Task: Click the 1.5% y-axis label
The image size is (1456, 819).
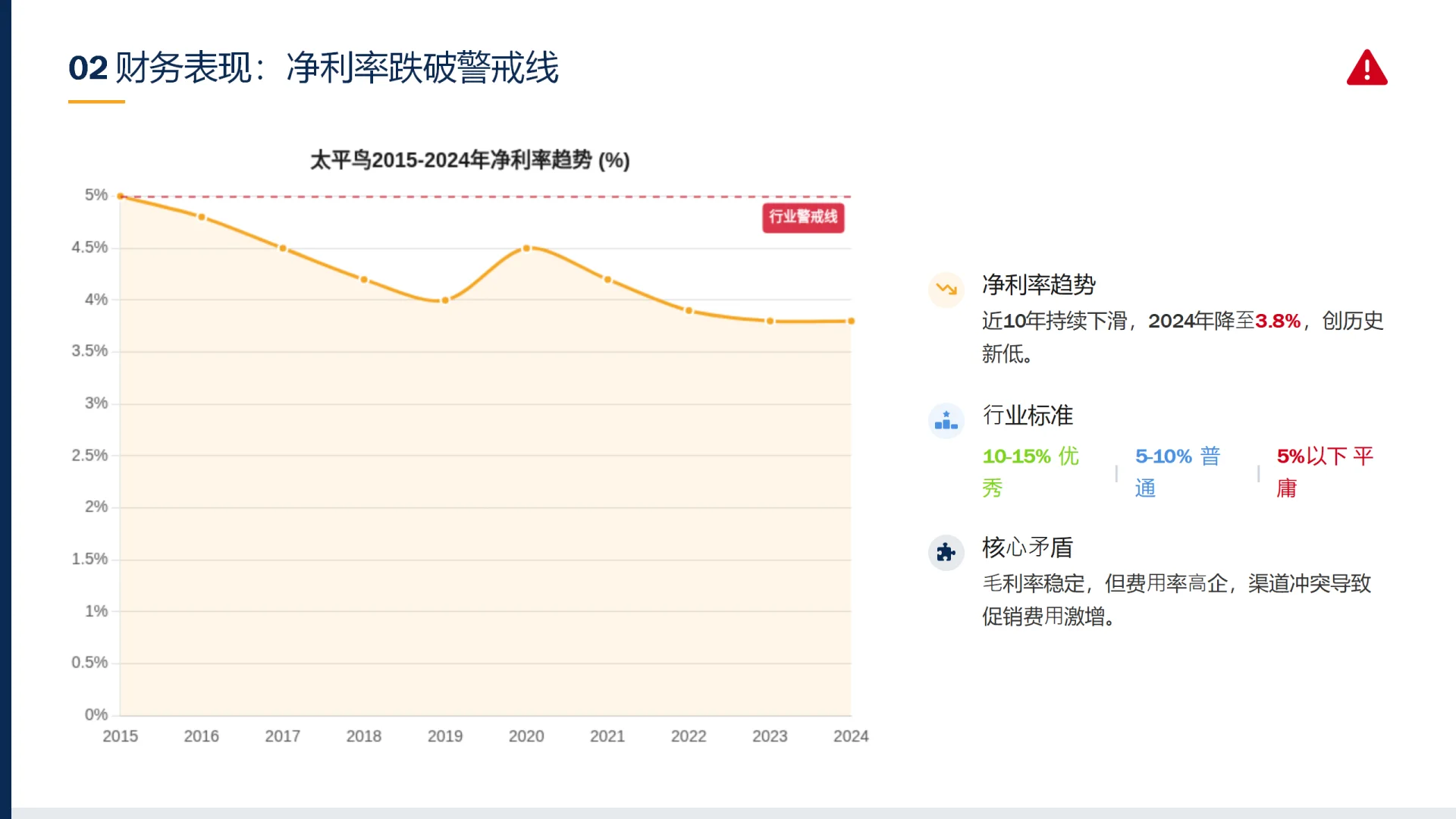Action: click(x=90, y=560)
